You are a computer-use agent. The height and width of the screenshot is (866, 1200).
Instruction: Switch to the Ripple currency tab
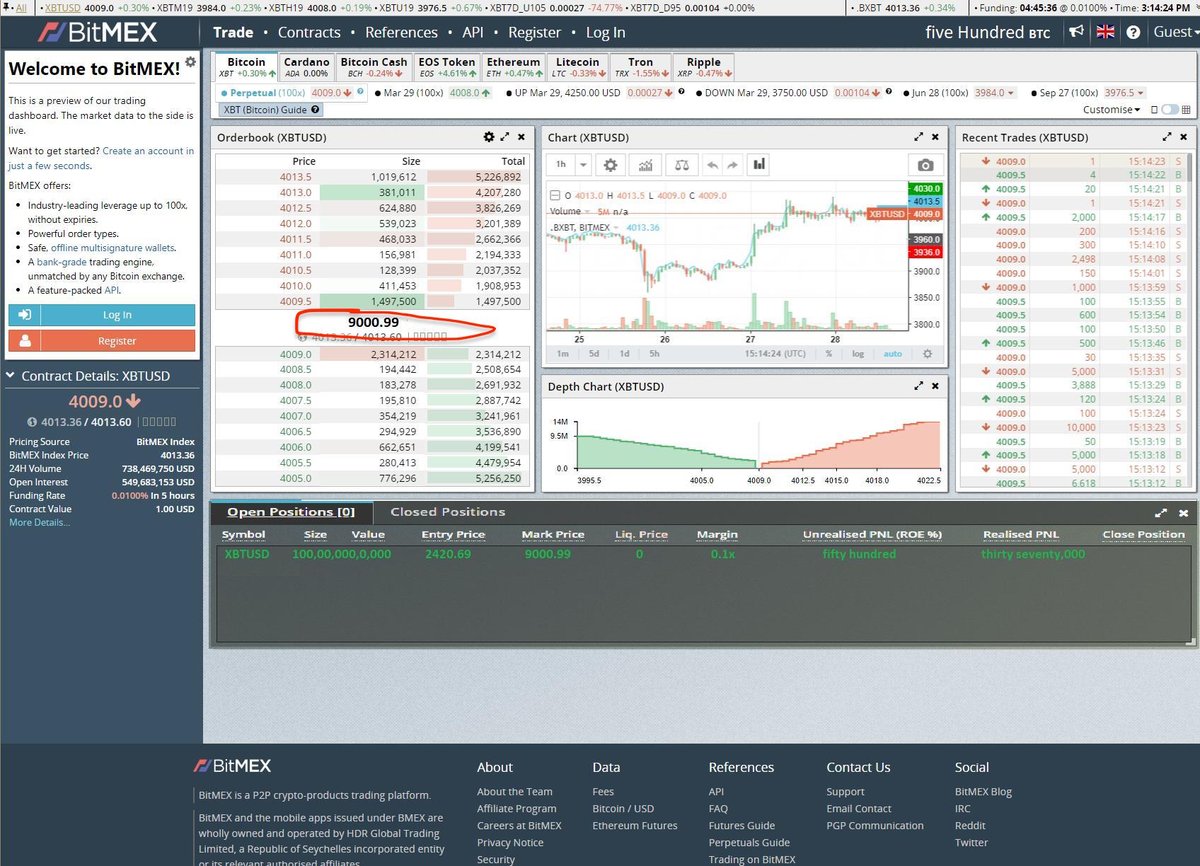pyautogui.click(x=703, y=67)
